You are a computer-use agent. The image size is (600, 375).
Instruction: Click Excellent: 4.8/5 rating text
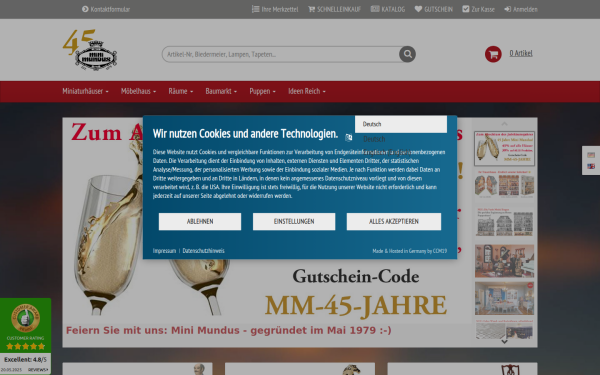25,360
